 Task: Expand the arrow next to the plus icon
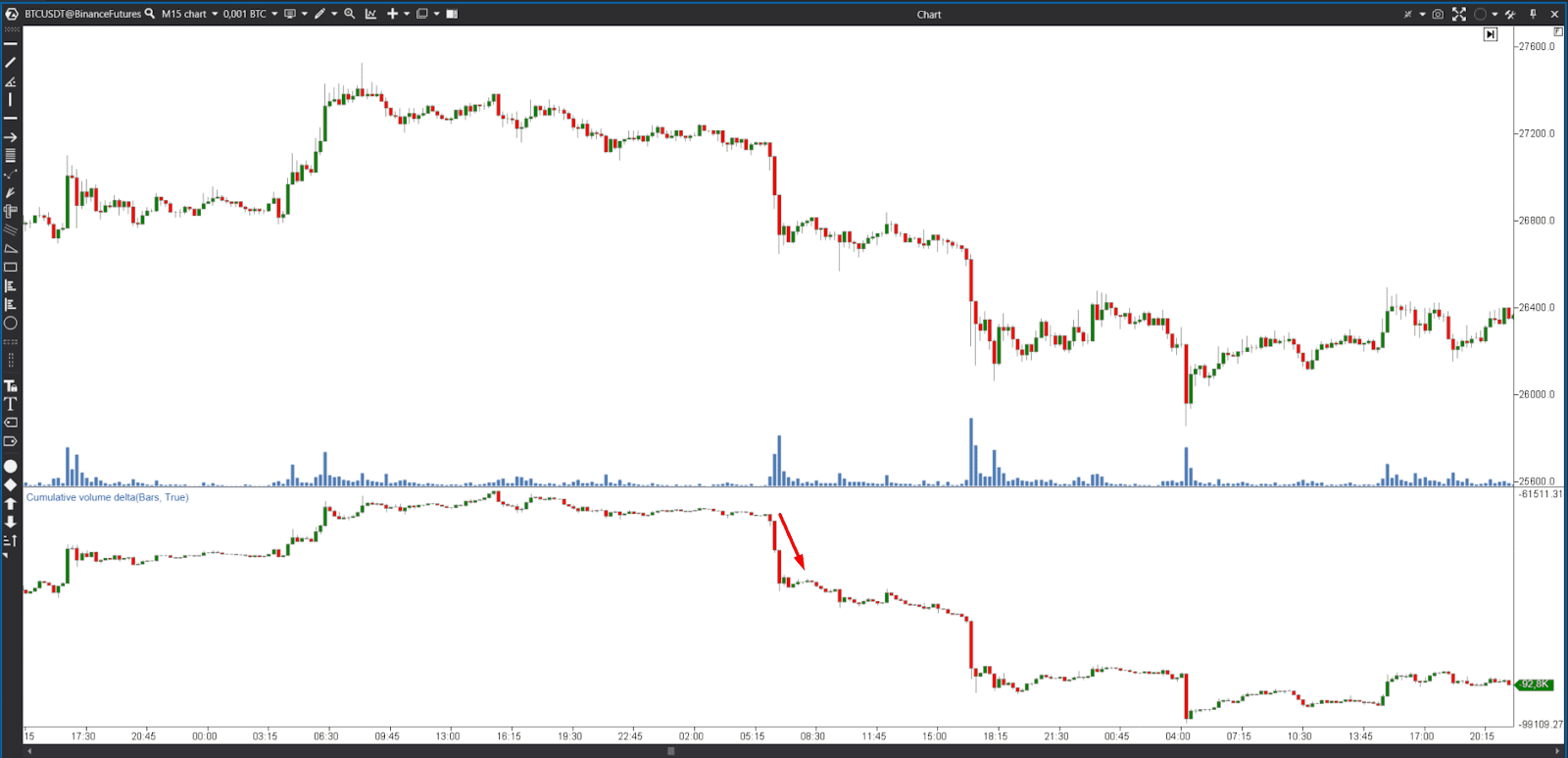tap(407, 14)
